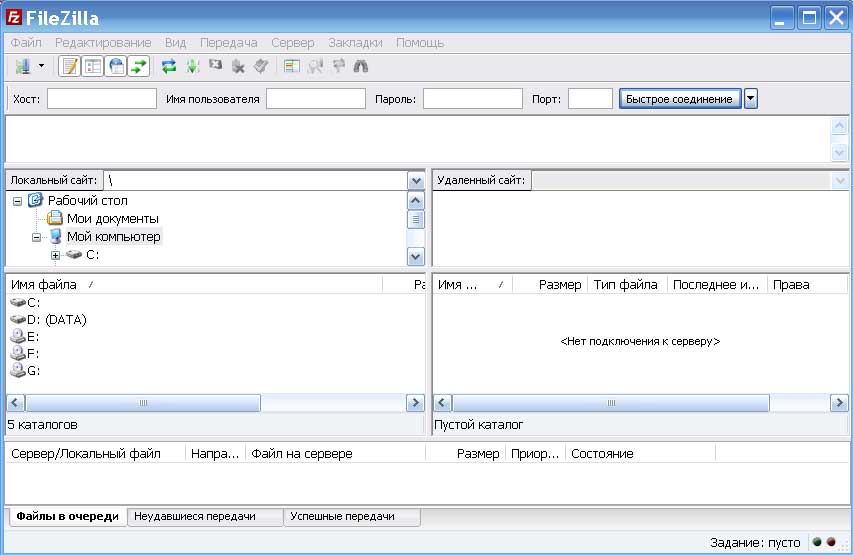Open the Закладки menu

pyautogui.click(x=355, y=42)
